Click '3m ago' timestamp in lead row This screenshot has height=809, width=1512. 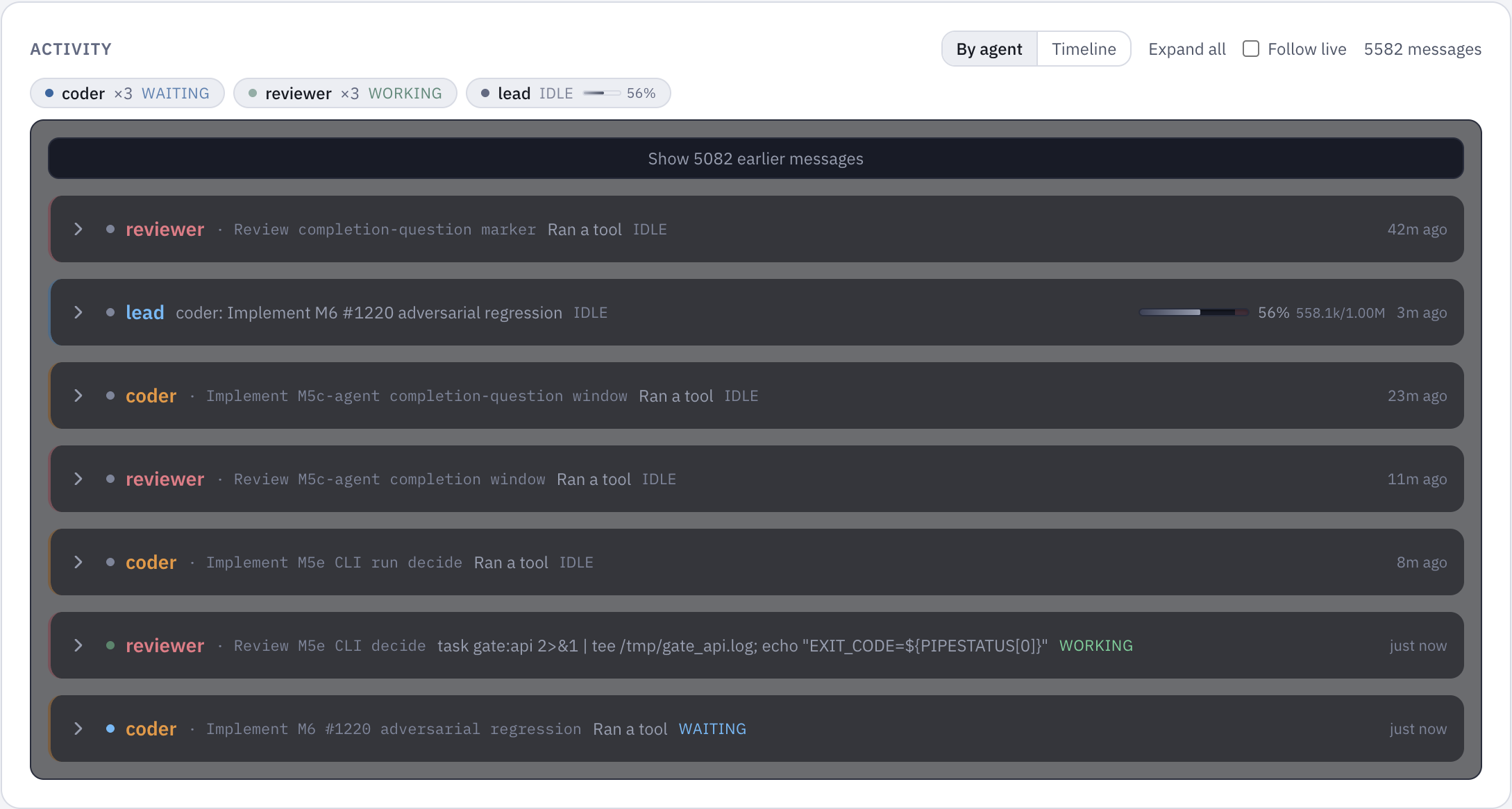pyautogui.click(x=1422, y=313)
